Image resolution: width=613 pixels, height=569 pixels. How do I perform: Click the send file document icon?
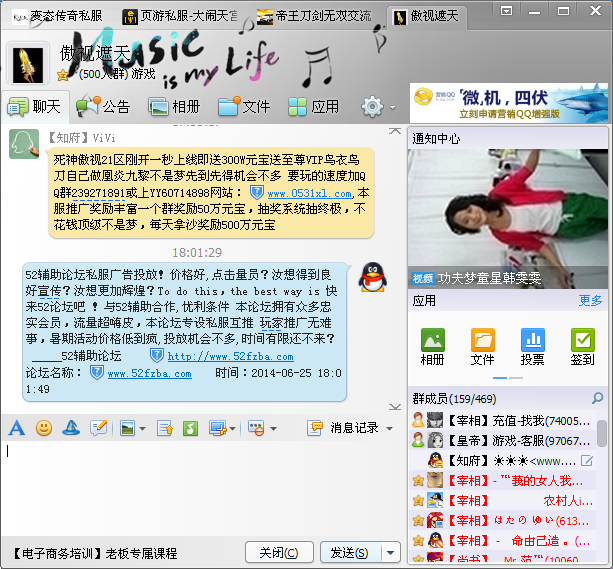pos(165,429)
